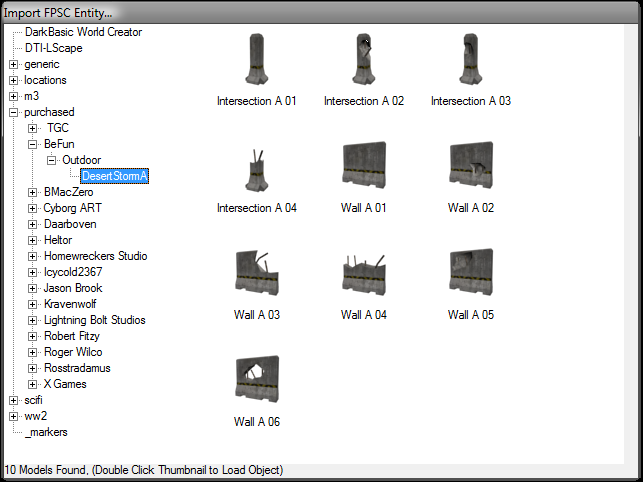The image size is (643, 482).
Task: Collapse the purchased folder node
Action: coord(14,112)
